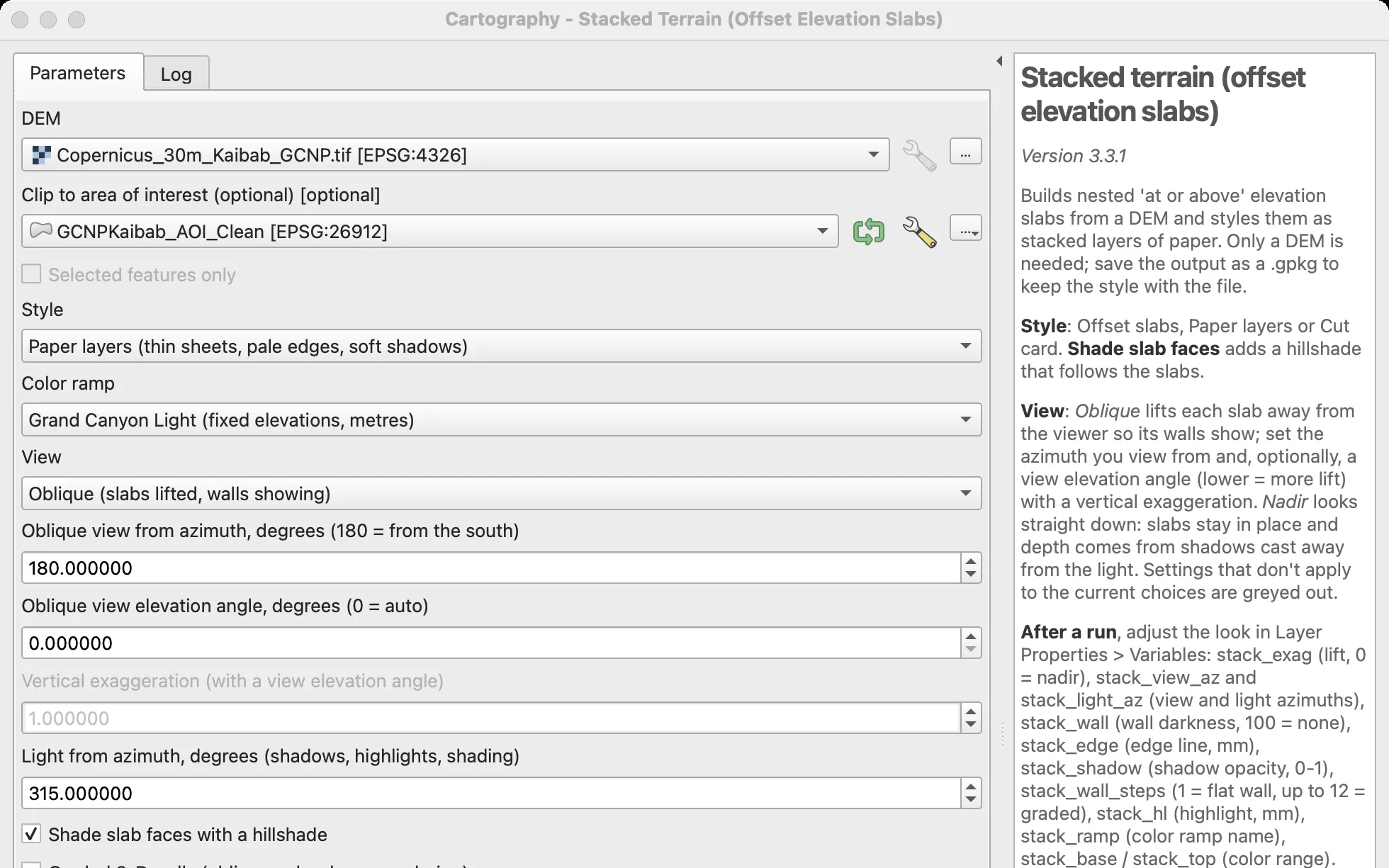This screenshot has height=868, width=1389.
Task: Open the DEM layer dropdown
Action: [x=455, y=155]
